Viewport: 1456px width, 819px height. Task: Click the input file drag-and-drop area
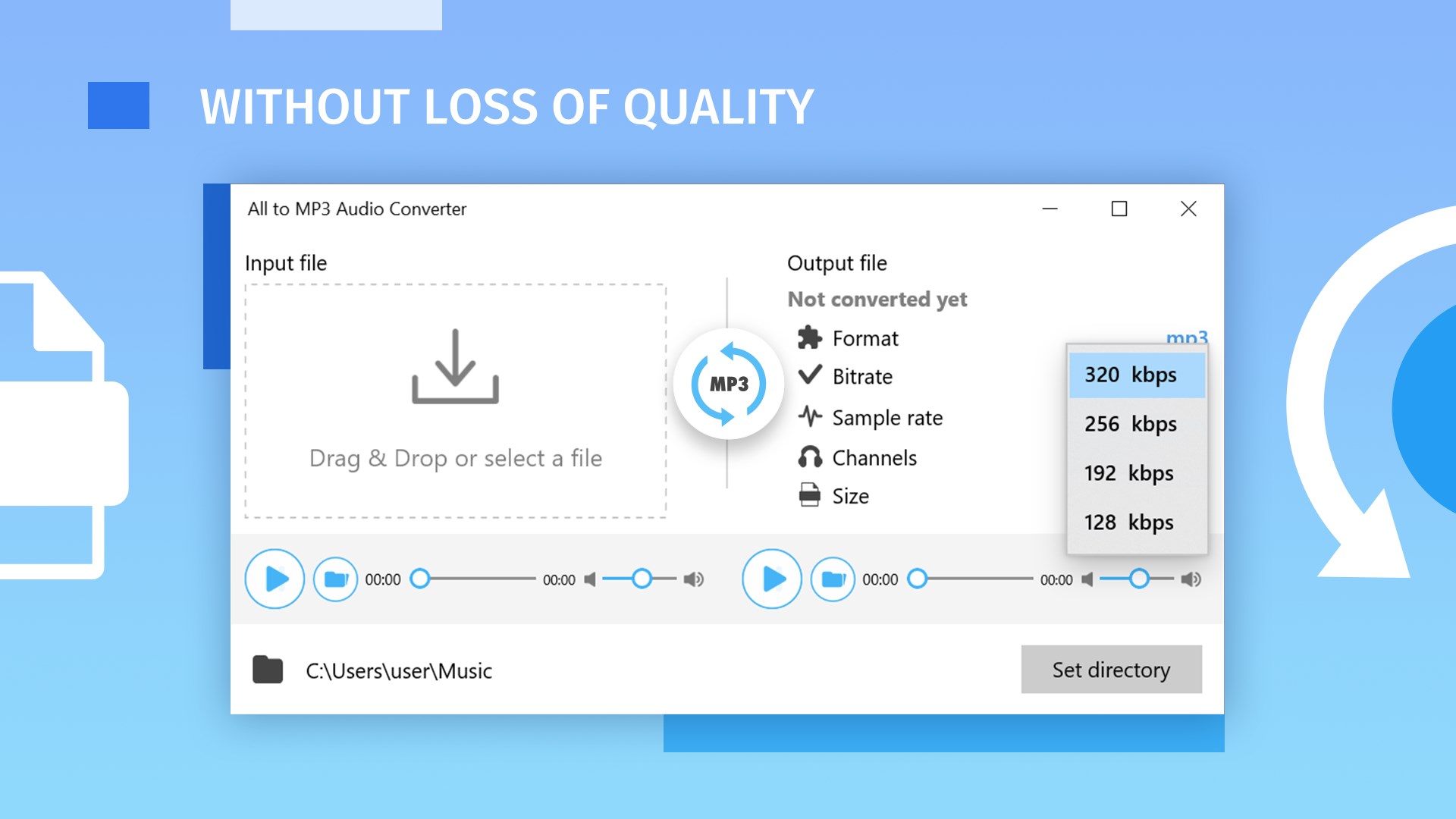tap(456, 401)
